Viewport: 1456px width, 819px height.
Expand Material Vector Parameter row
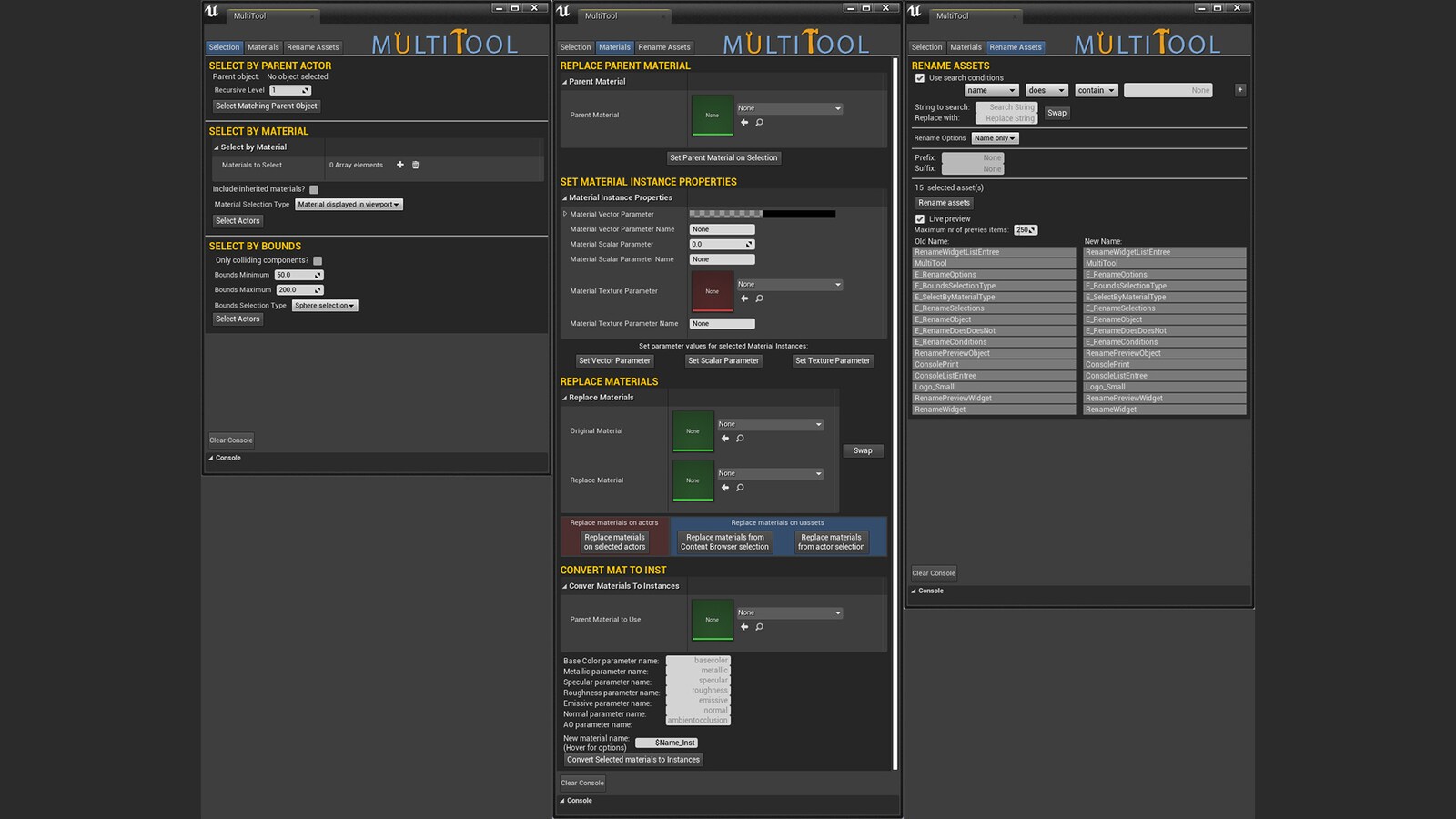[x=565, y=214]
